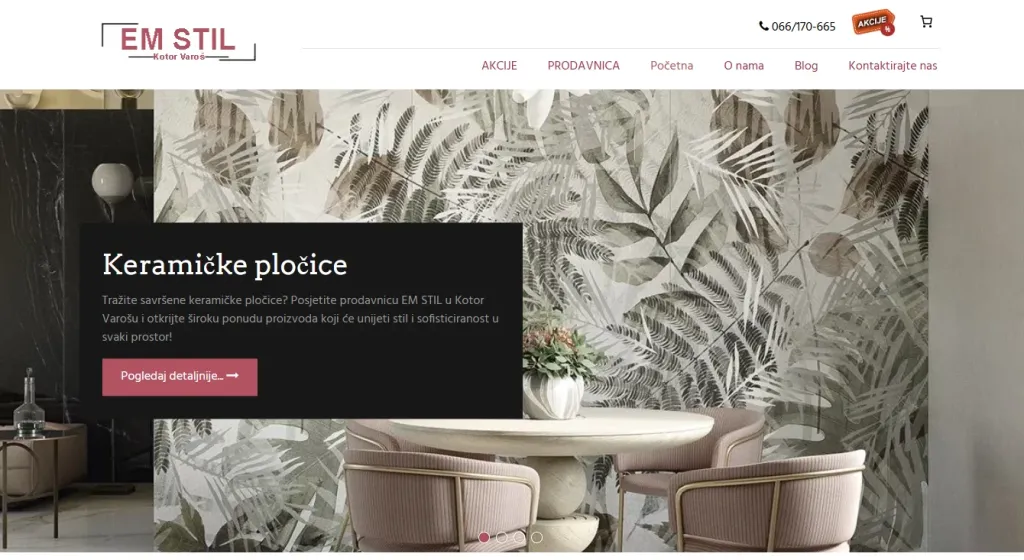
Task: Open Kontaktirajte nas page
Action: tap(892, 66)
